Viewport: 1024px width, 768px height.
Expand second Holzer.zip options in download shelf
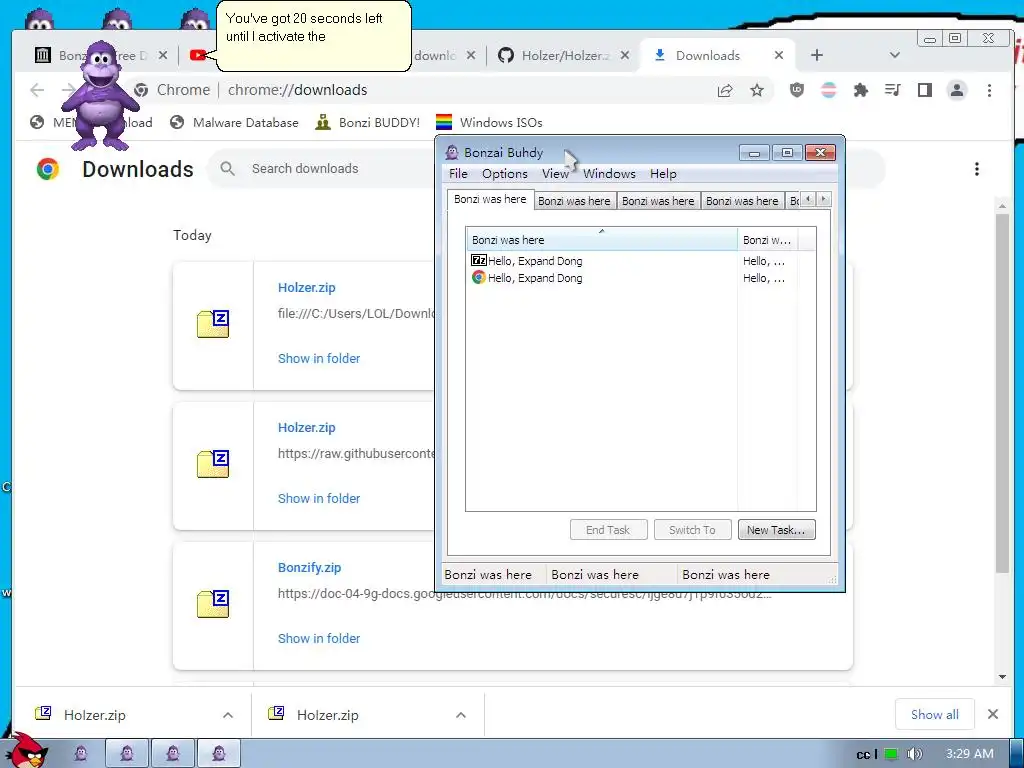[460, 715]
